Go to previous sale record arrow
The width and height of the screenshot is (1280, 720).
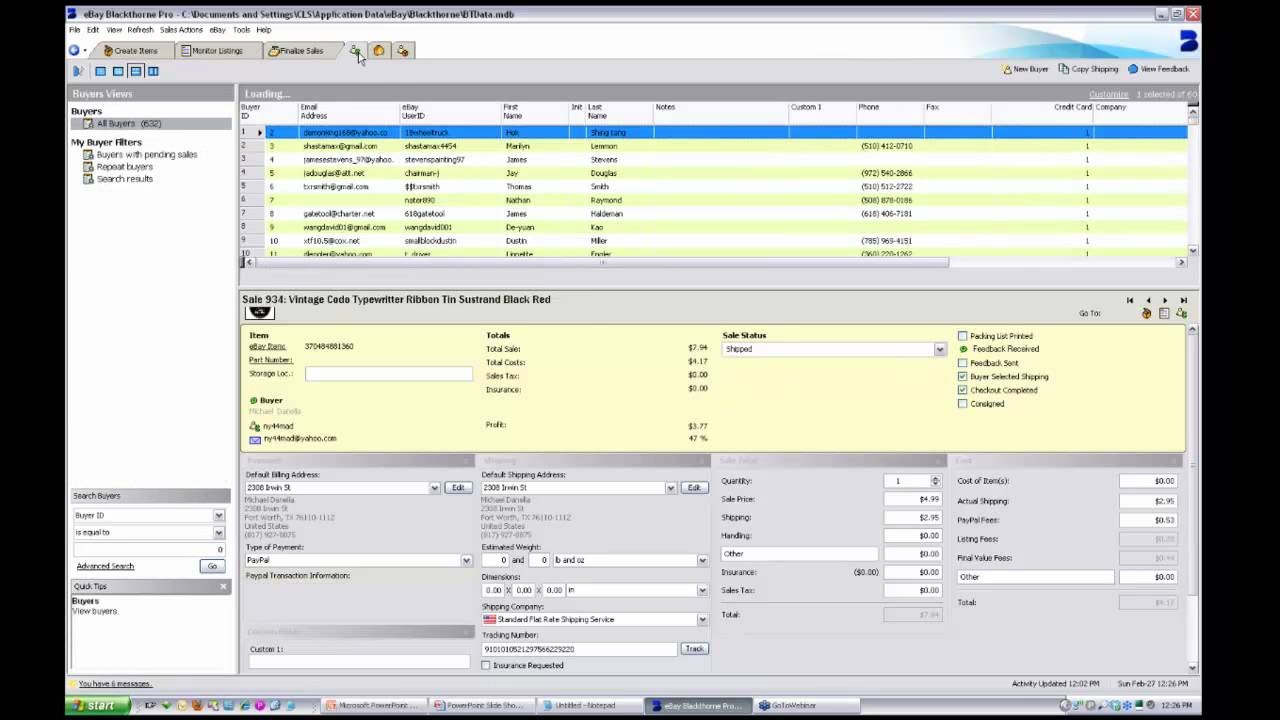coord(1148,300)
